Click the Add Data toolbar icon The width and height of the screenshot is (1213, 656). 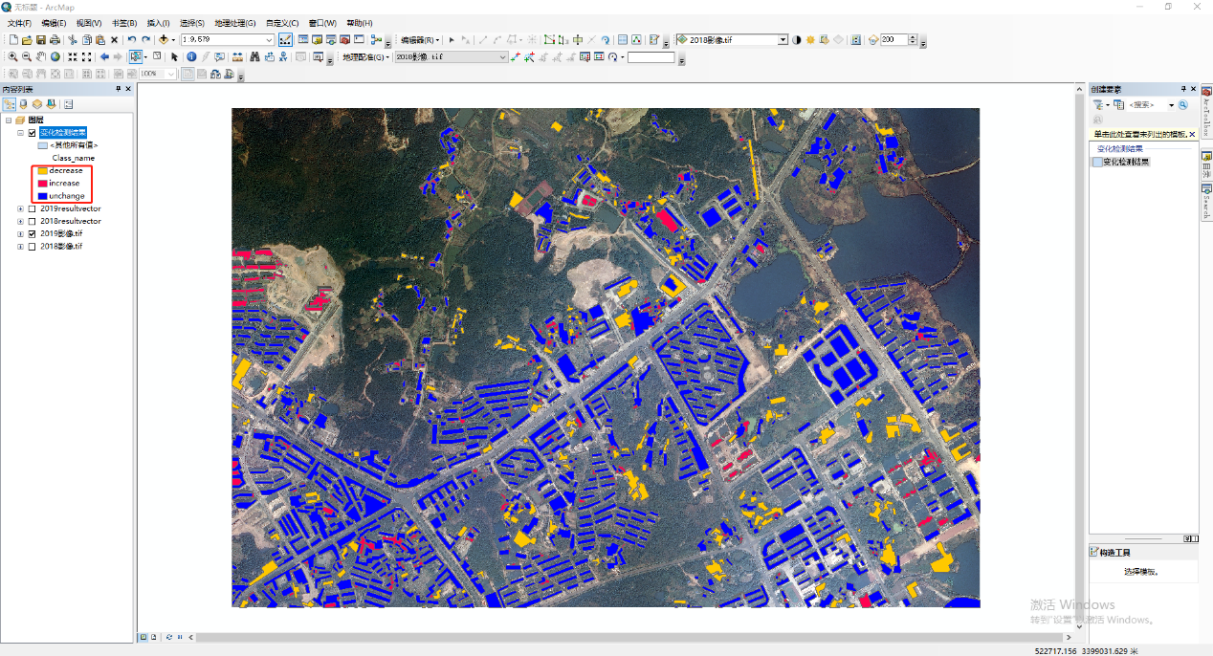(x=162, y=40)
